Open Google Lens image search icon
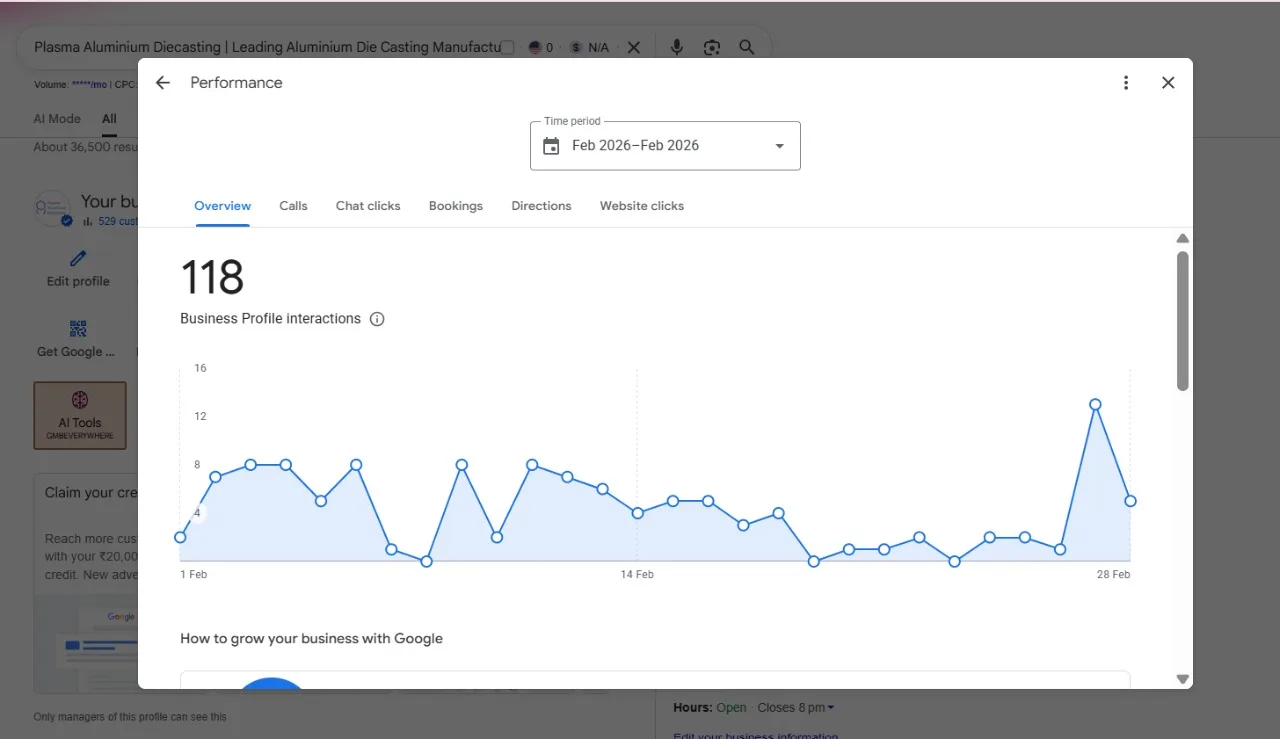Viewport: 1280px width, 739px height. tap(712, 47)
